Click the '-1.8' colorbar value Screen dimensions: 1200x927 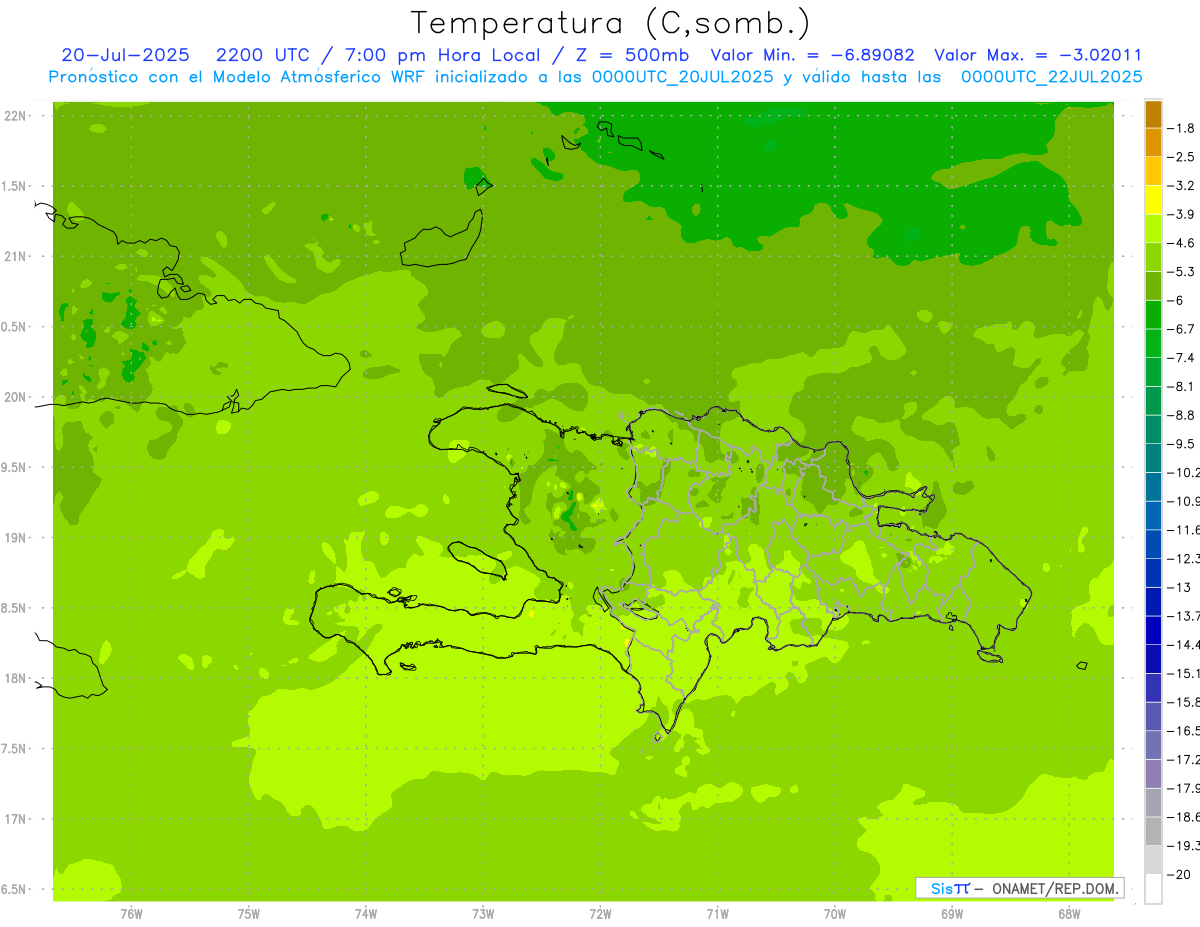tap(1183, 128)
